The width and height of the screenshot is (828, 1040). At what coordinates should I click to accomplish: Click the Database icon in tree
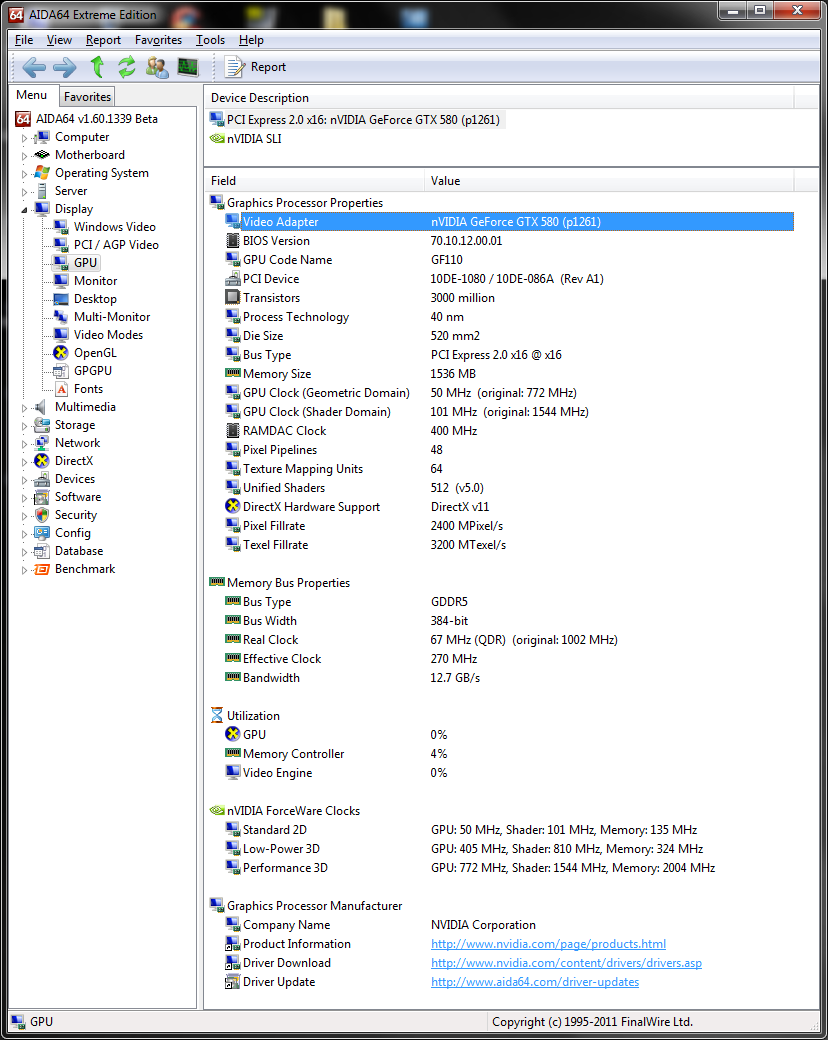point(42,551)
